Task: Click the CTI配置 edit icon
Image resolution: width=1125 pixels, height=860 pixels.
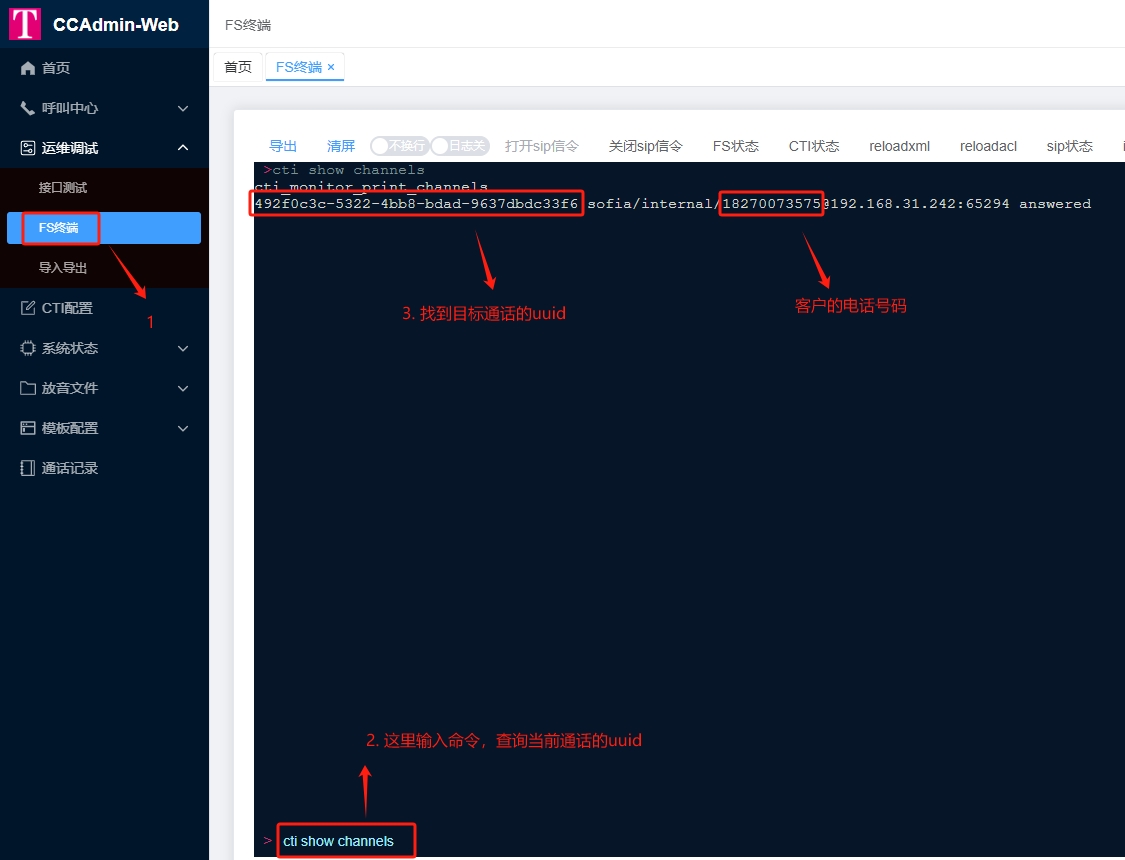Action: coord(28,308)
